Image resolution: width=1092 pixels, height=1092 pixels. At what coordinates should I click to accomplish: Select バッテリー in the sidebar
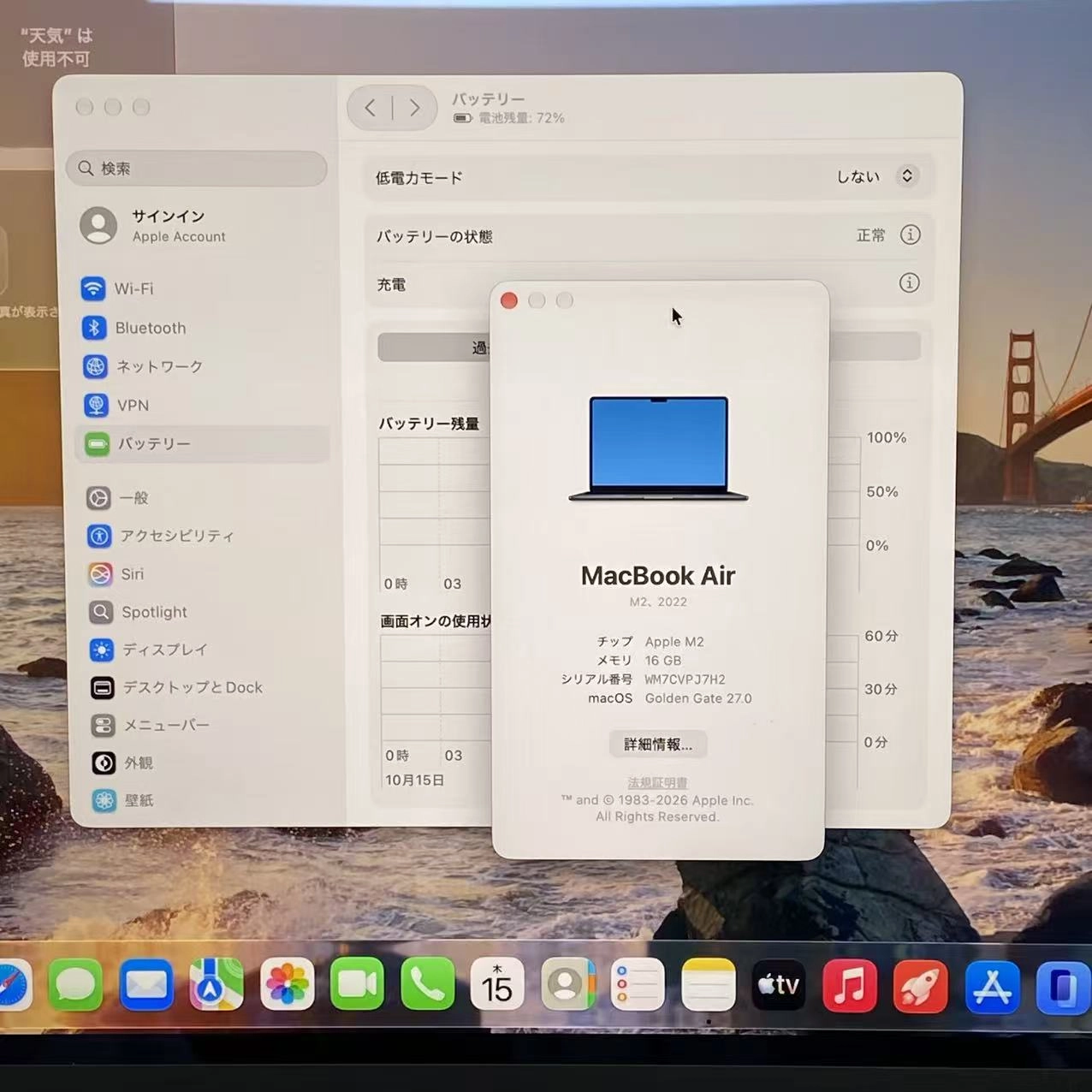tap(202, 444)
